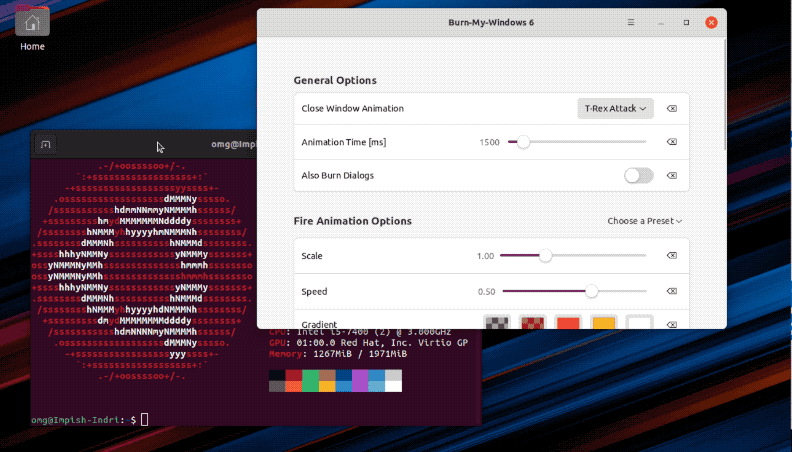Pick the orange-yellow gradient color swatch

[x=603, y=323]
